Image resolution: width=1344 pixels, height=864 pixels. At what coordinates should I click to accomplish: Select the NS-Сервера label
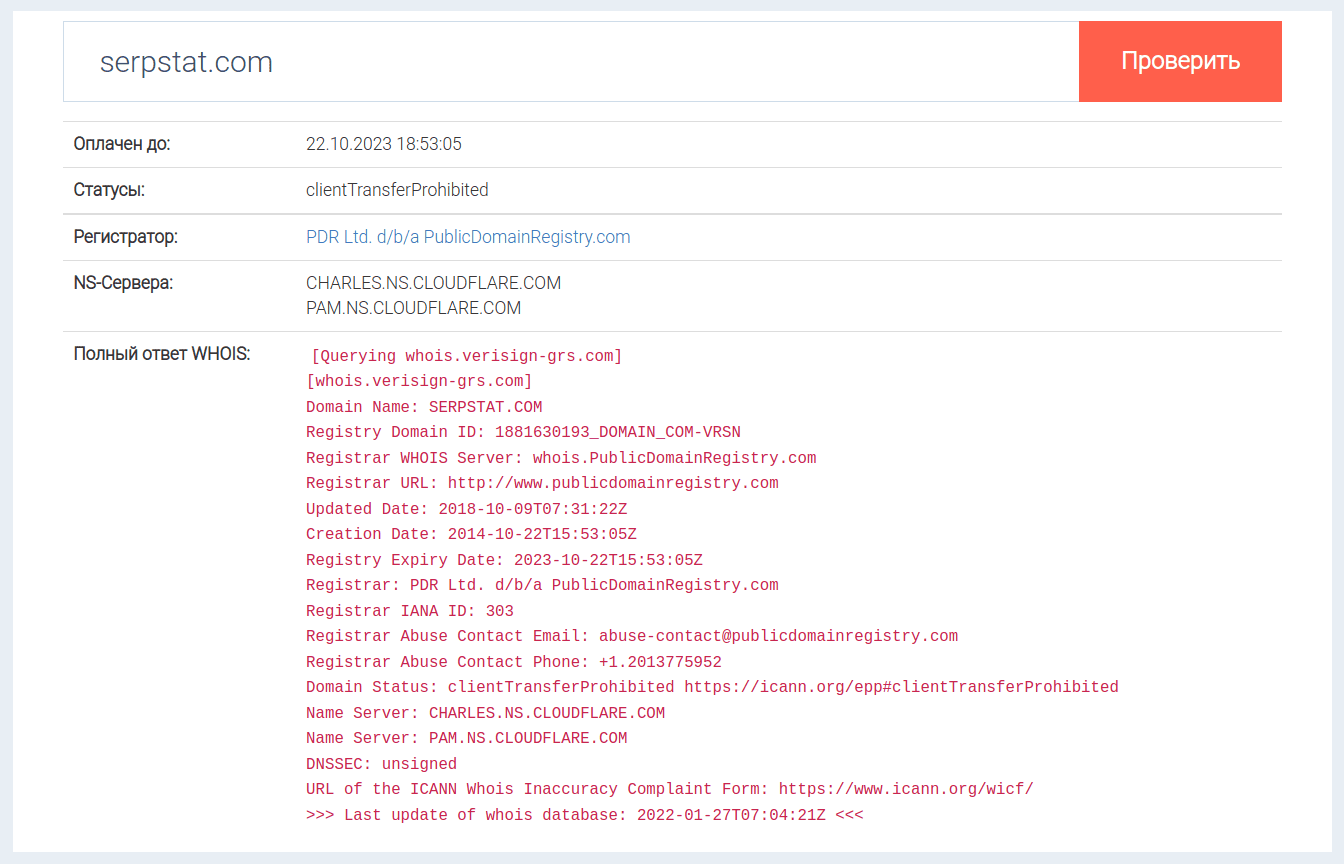[x=123, y=283]
